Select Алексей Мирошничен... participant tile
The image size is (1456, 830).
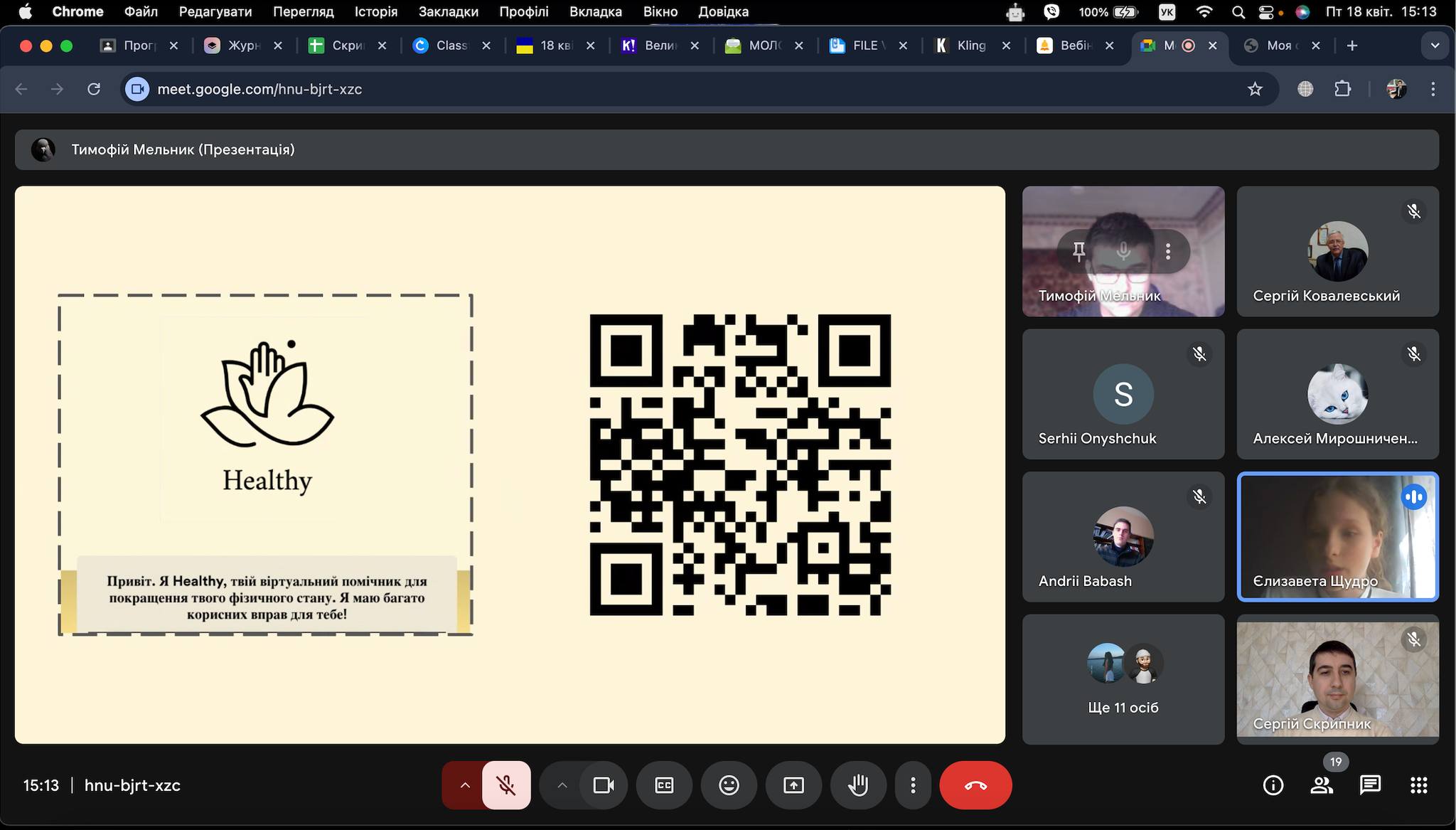click(x=1337, y=394)
